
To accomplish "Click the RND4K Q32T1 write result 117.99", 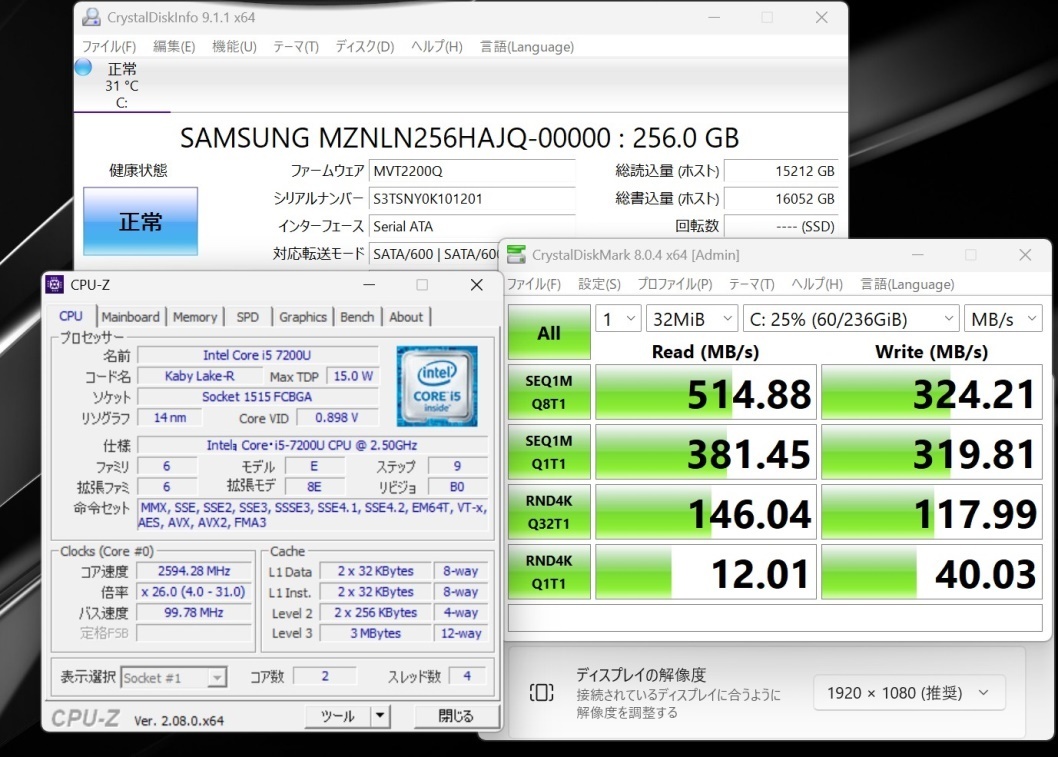I will (932, 513).
